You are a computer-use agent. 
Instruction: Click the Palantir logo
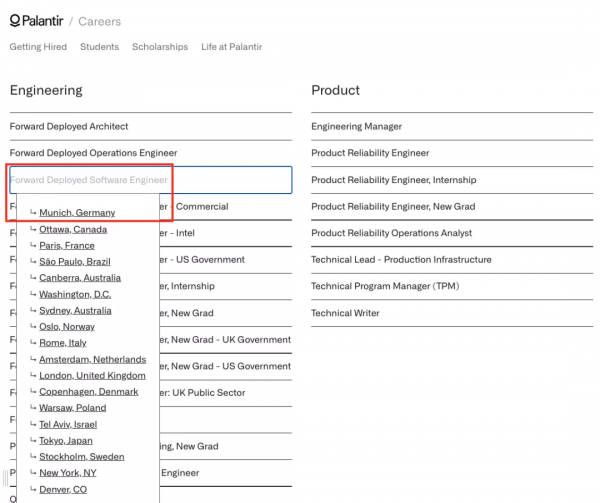36,21
